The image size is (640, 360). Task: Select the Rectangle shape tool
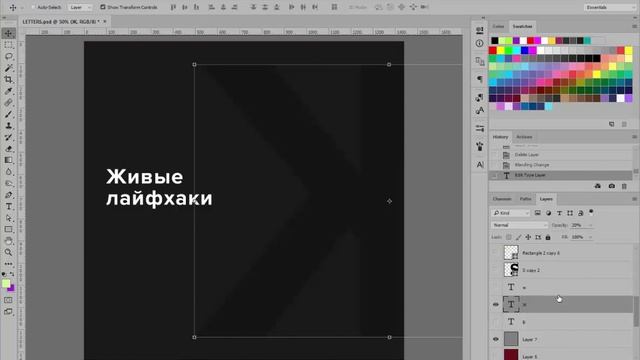[9, 229]
